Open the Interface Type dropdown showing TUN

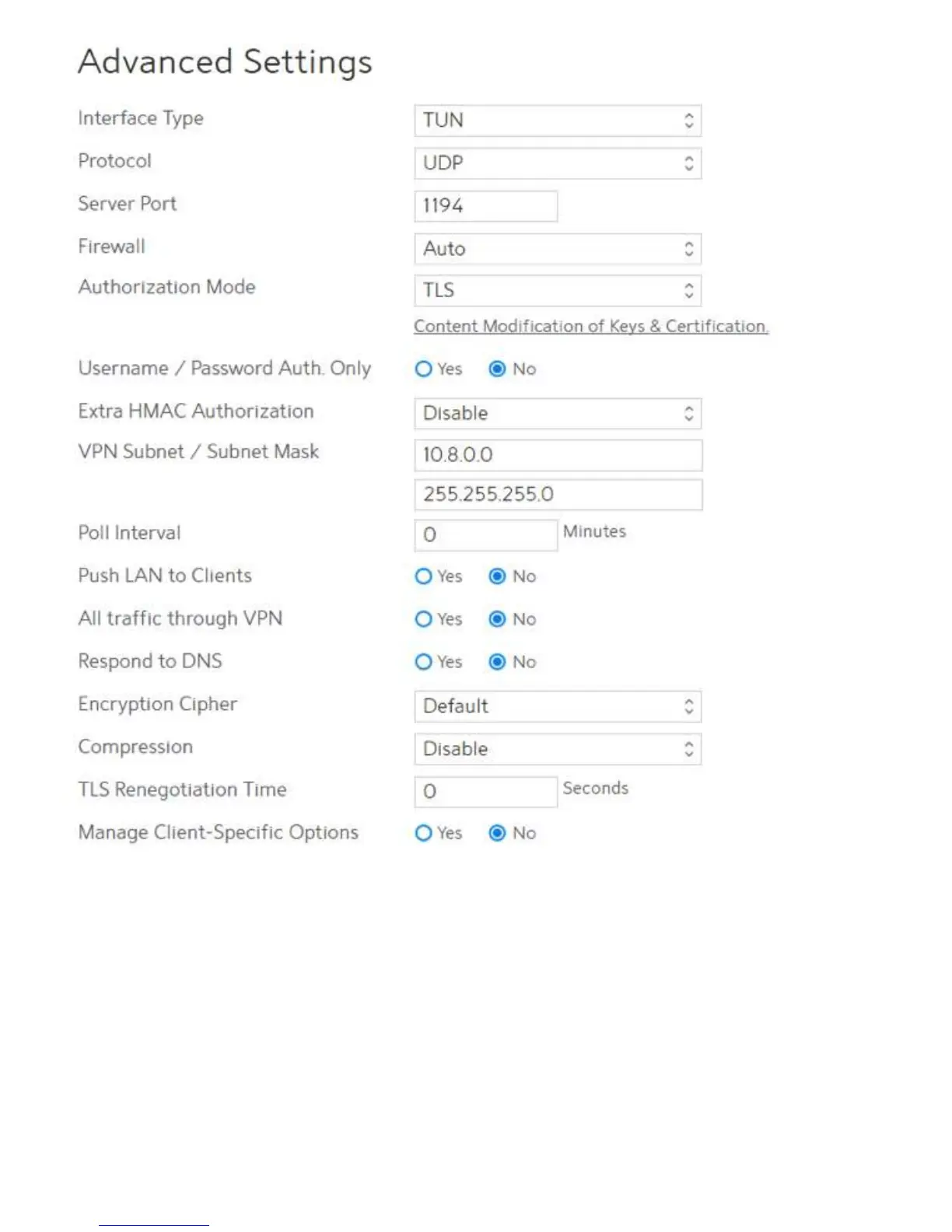click(558, 121)
